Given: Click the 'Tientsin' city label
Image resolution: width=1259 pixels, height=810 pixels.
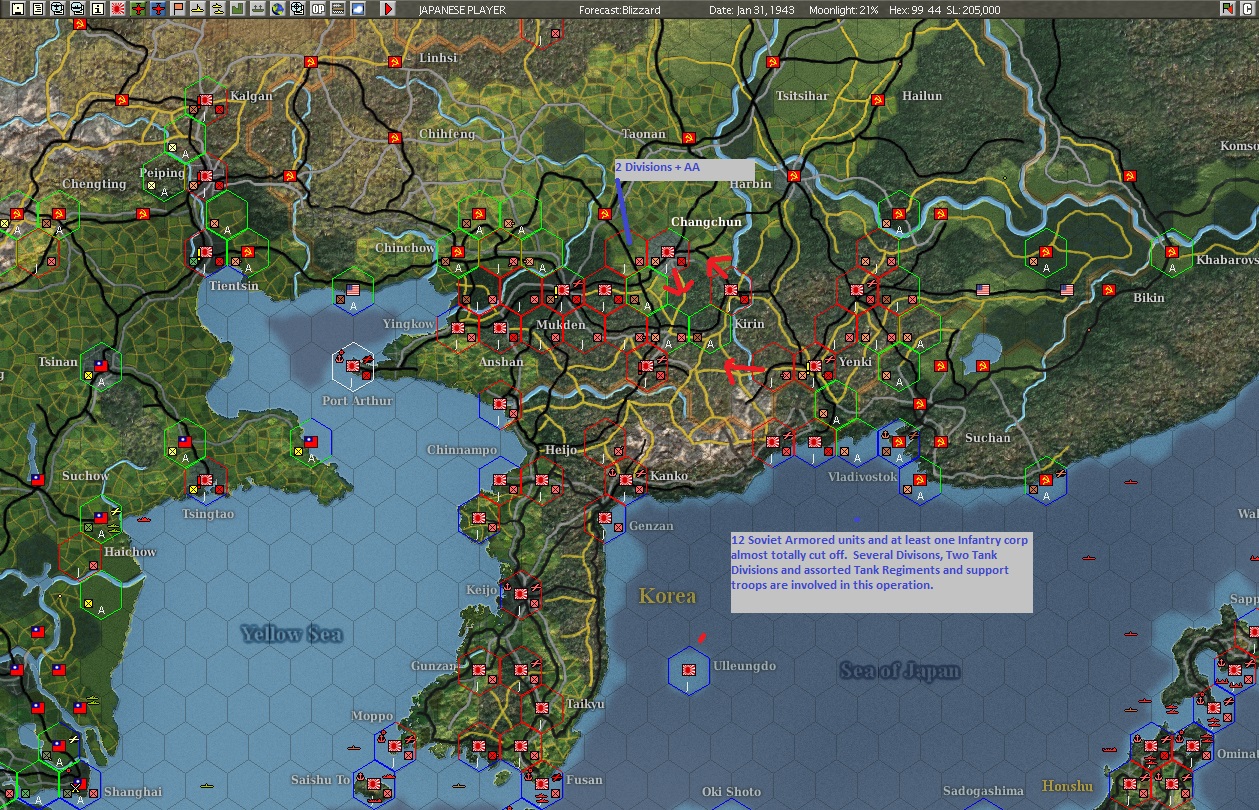Looking at the screenshot, I should (234, 286).
